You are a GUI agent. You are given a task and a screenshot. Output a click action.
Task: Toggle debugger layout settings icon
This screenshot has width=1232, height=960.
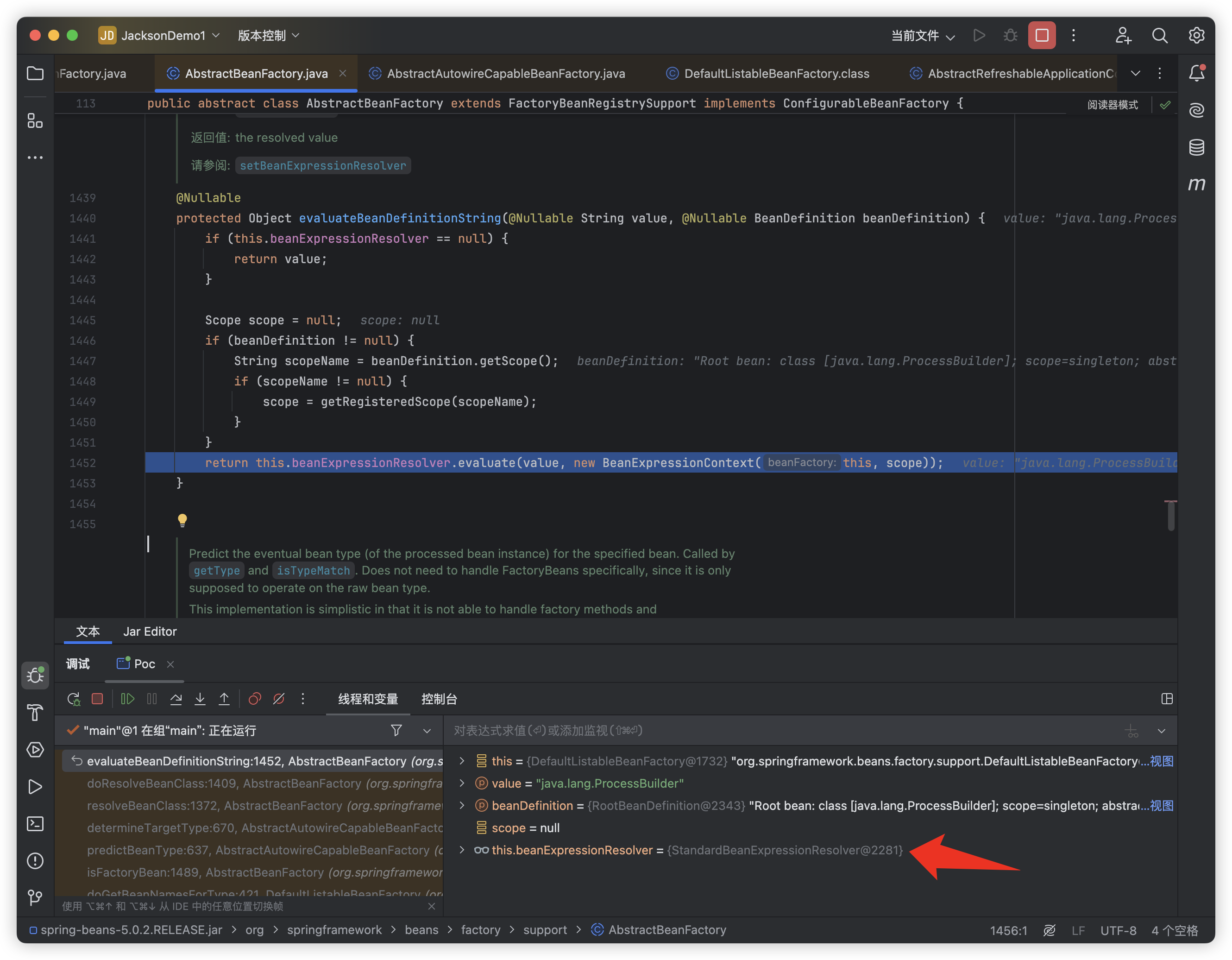click(1167, 699)
